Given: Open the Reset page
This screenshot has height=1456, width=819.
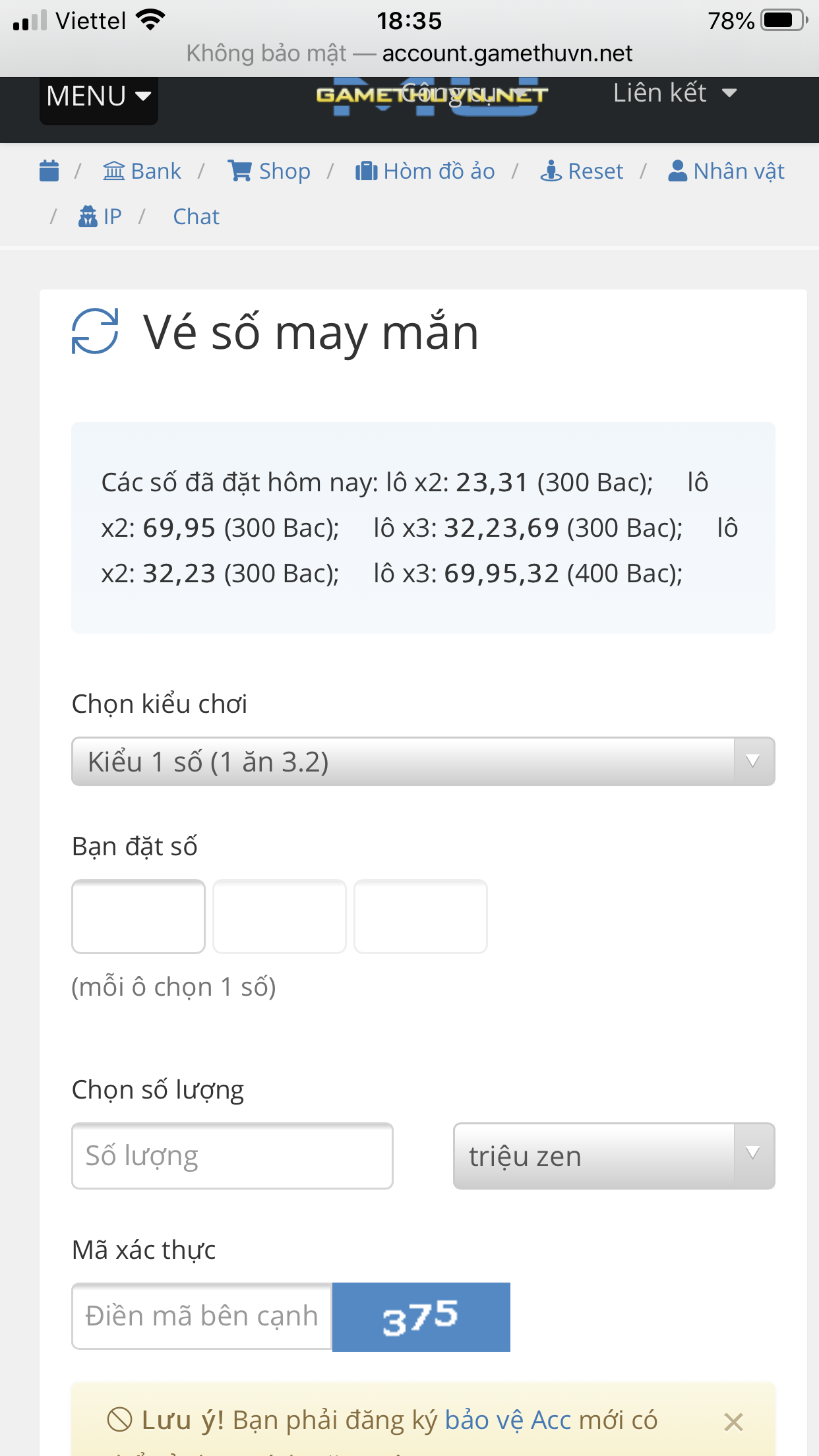Looking at the screenshot, I should (x=582, y=171).
